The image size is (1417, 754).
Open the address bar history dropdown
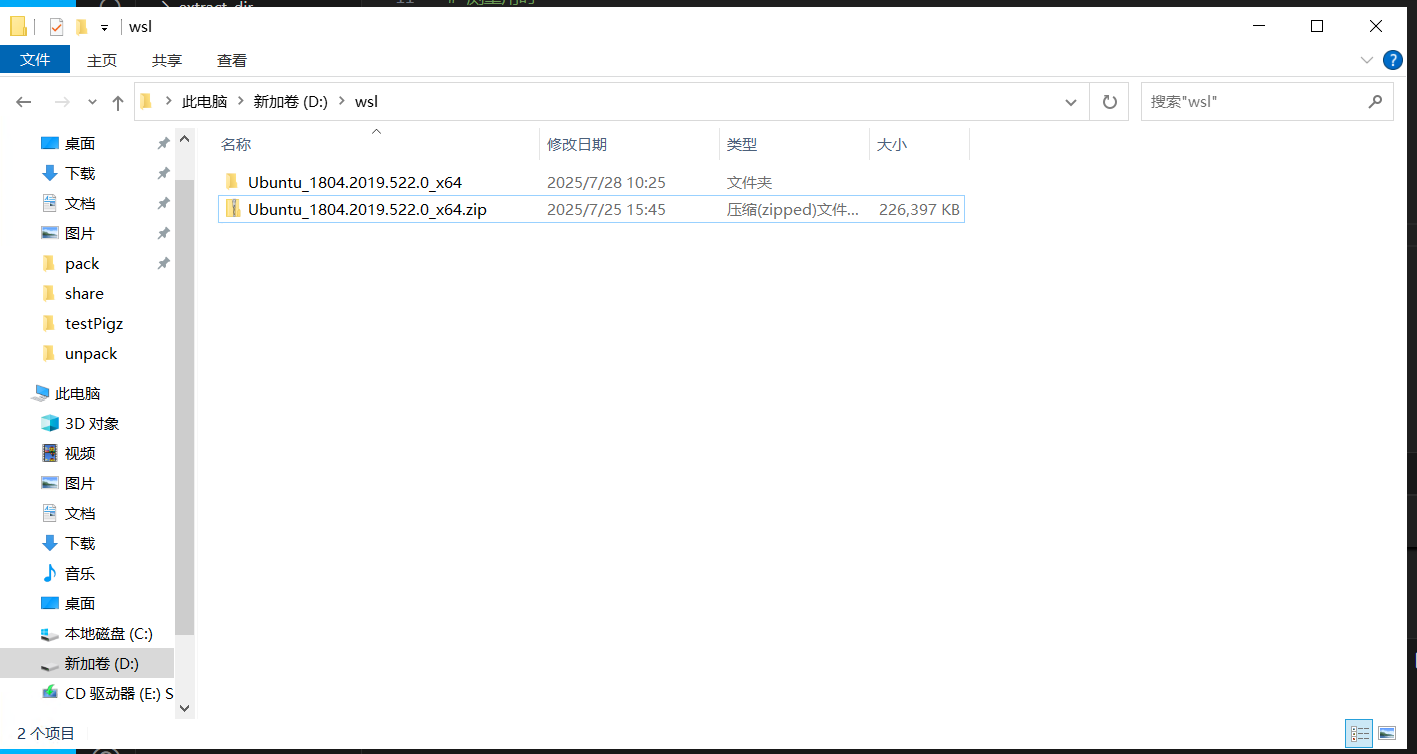[x=1072, y=102]
